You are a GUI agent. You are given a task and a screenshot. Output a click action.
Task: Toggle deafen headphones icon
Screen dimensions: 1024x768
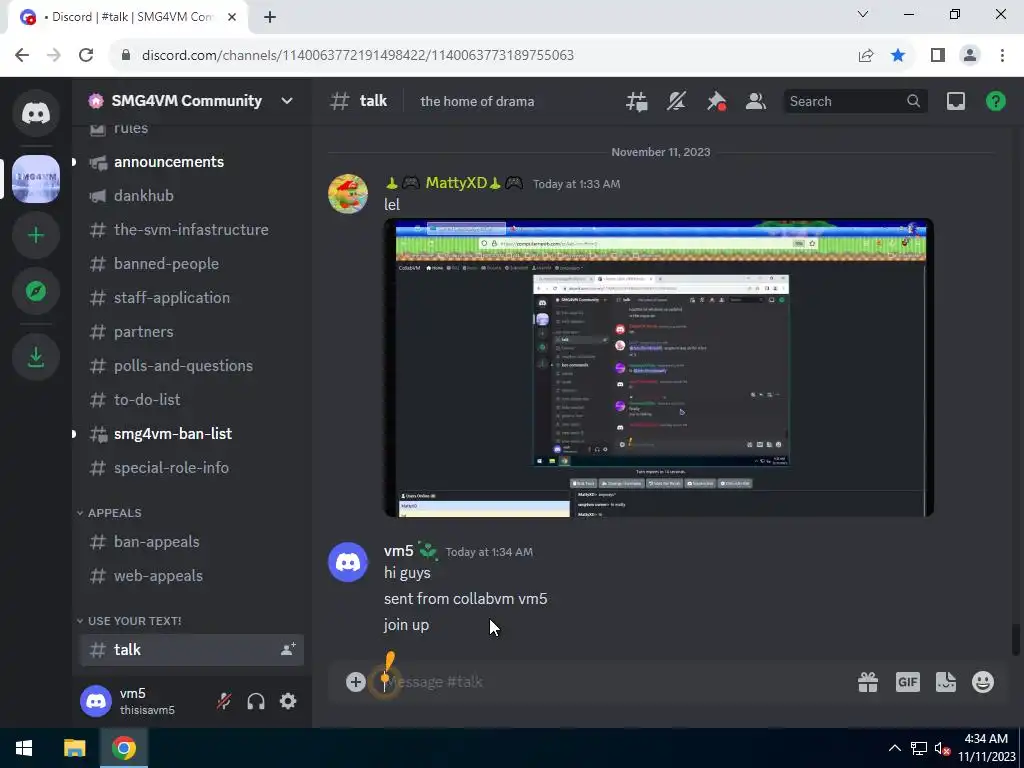256,701
